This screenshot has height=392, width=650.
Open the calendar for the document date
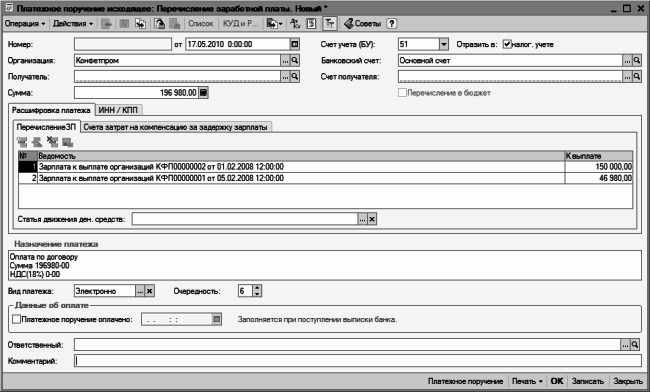point(294,44)
